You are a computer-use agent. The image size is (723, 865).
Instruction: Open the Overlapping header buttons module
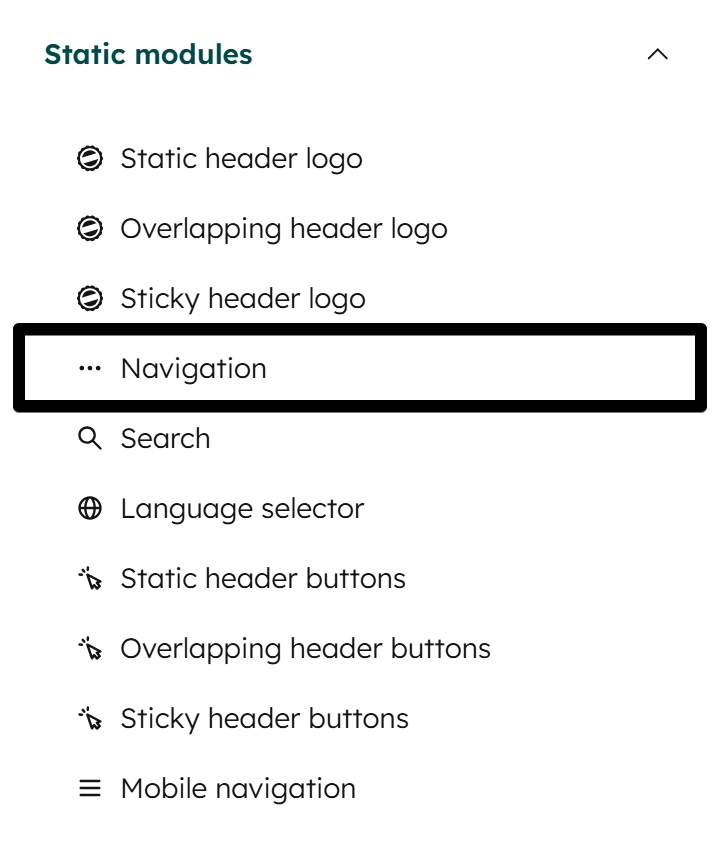305,648
